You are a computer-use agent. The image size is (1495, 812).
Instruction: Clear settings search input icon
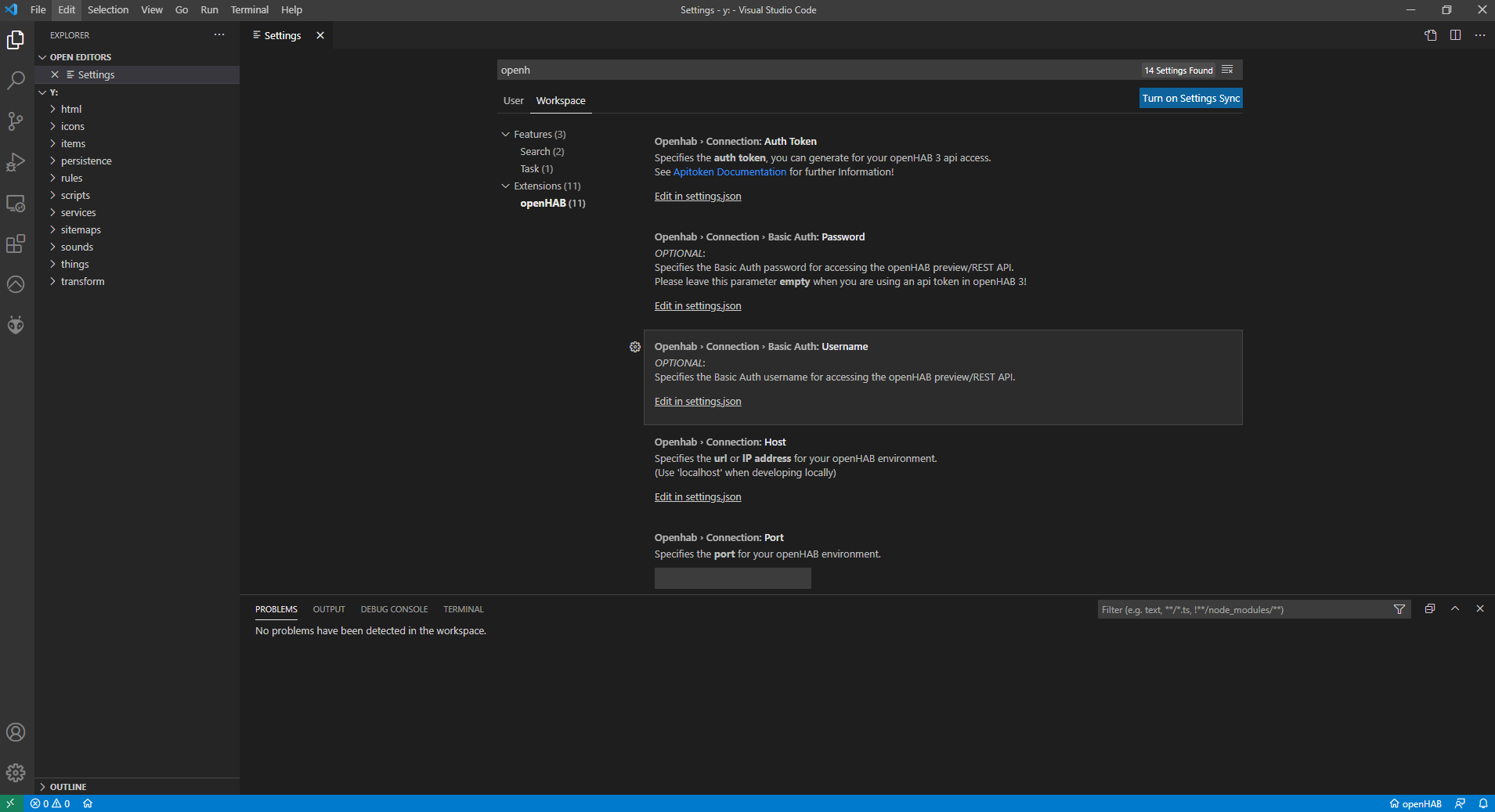tap(1227, 70)
